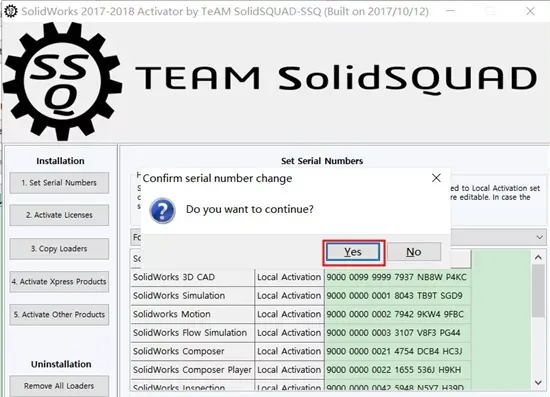Screen dimensions: 550x397
Task: Click Activate Xpress Products
Action: (59, 282)
